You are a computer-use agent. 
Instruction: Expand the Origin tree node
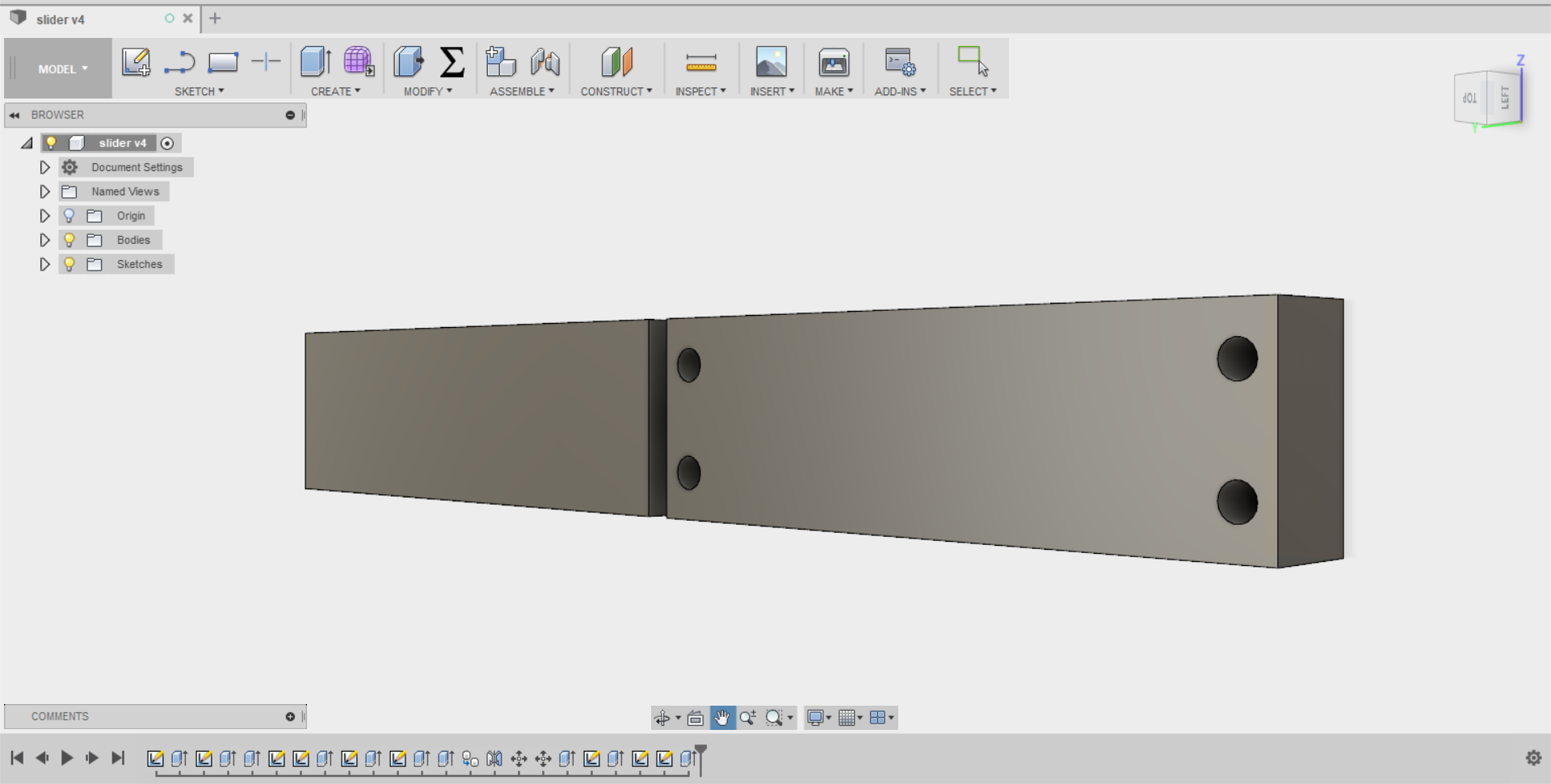44,216
